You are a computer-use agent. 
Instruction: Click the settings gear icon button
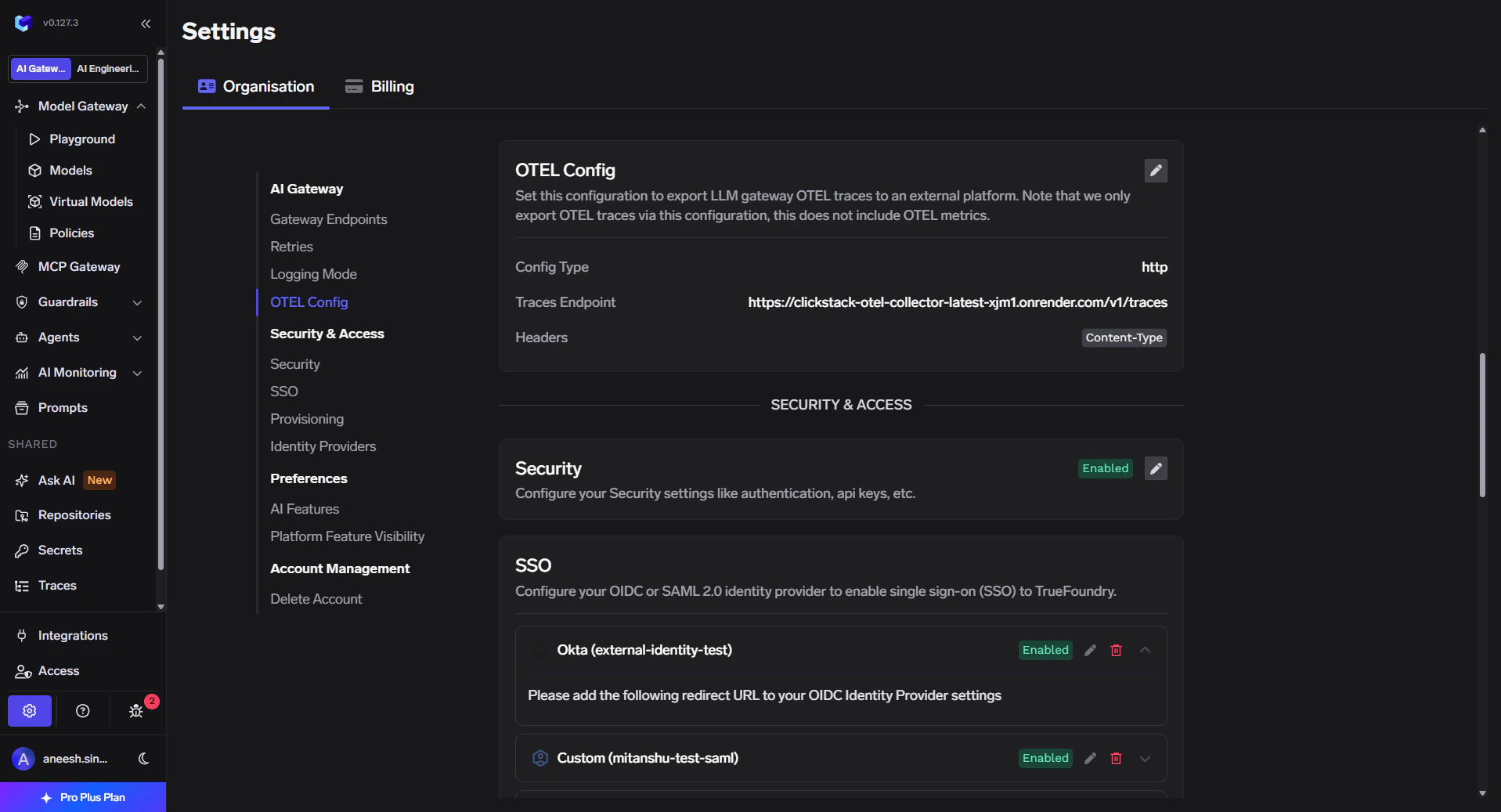[x=30, y=711]
